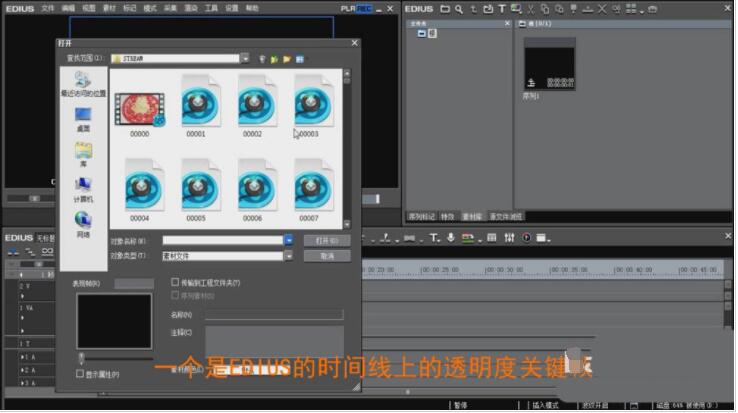The image size is (738, 413).
Task: Click the paste icon in bin toolbar
Action: click(x=559, y=9)
